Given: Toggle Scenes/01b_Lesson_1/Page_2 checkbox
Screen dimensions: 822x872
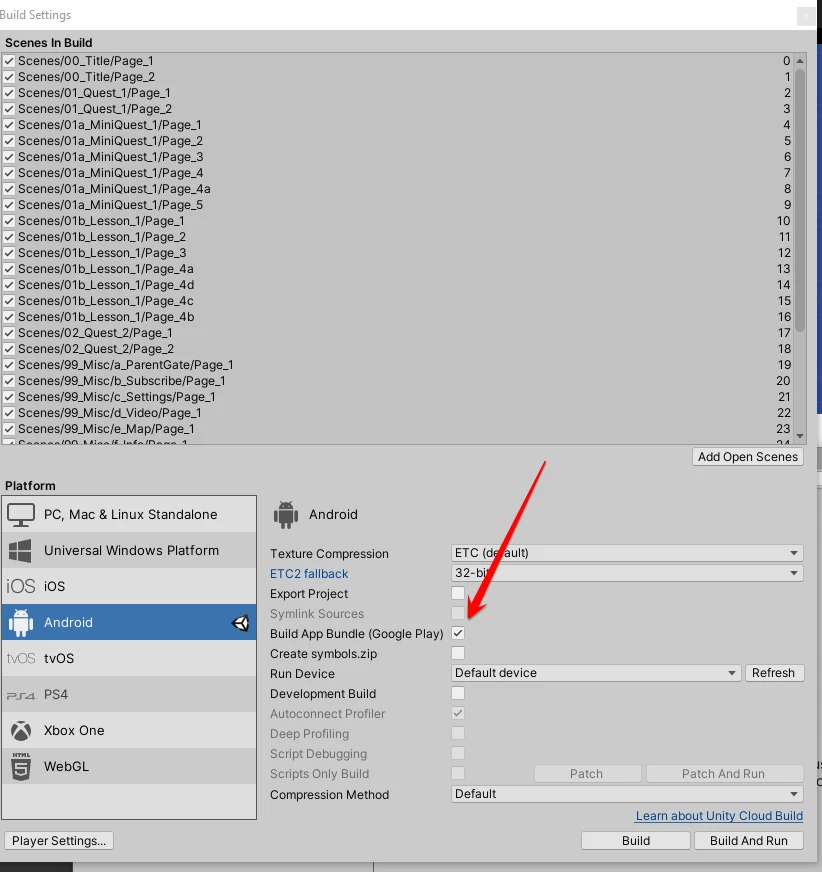Looking at the screenshot, I should [x=9, y=237].
